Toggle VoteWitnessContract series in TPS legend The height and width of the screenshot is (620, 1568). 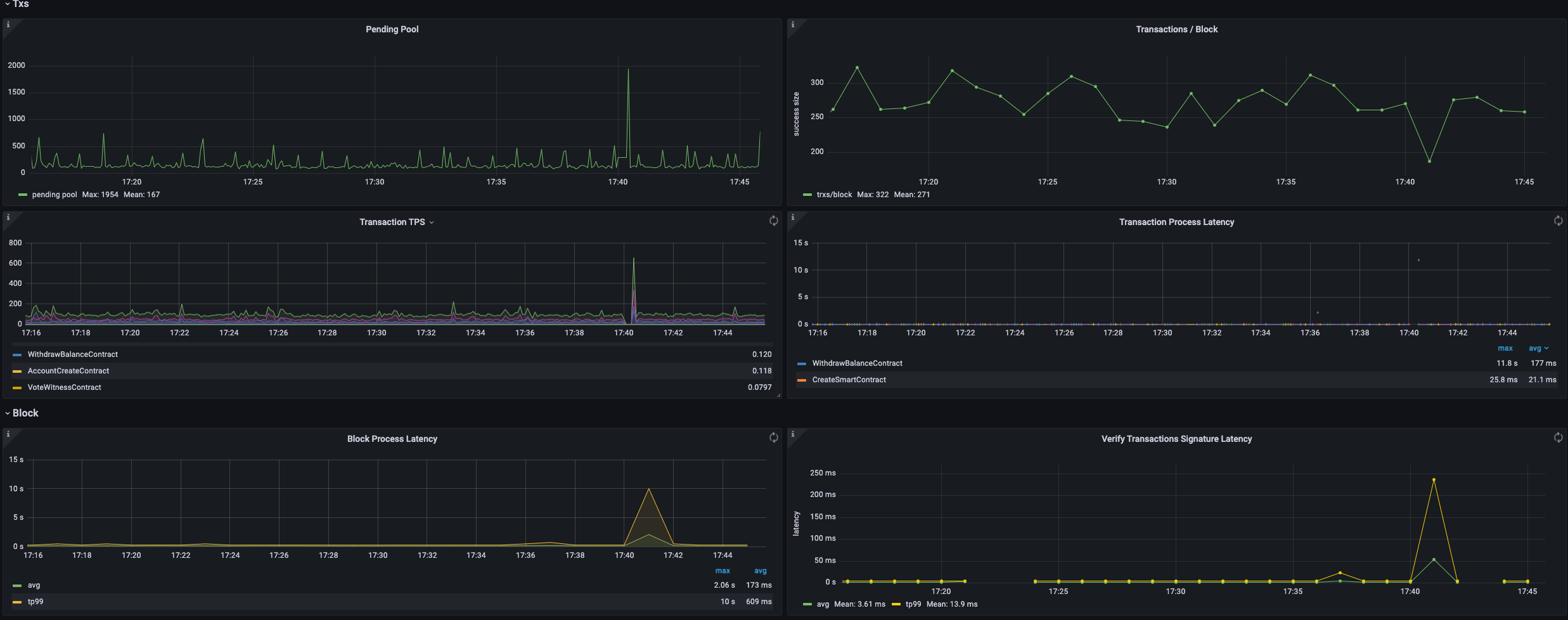point(64,387)
